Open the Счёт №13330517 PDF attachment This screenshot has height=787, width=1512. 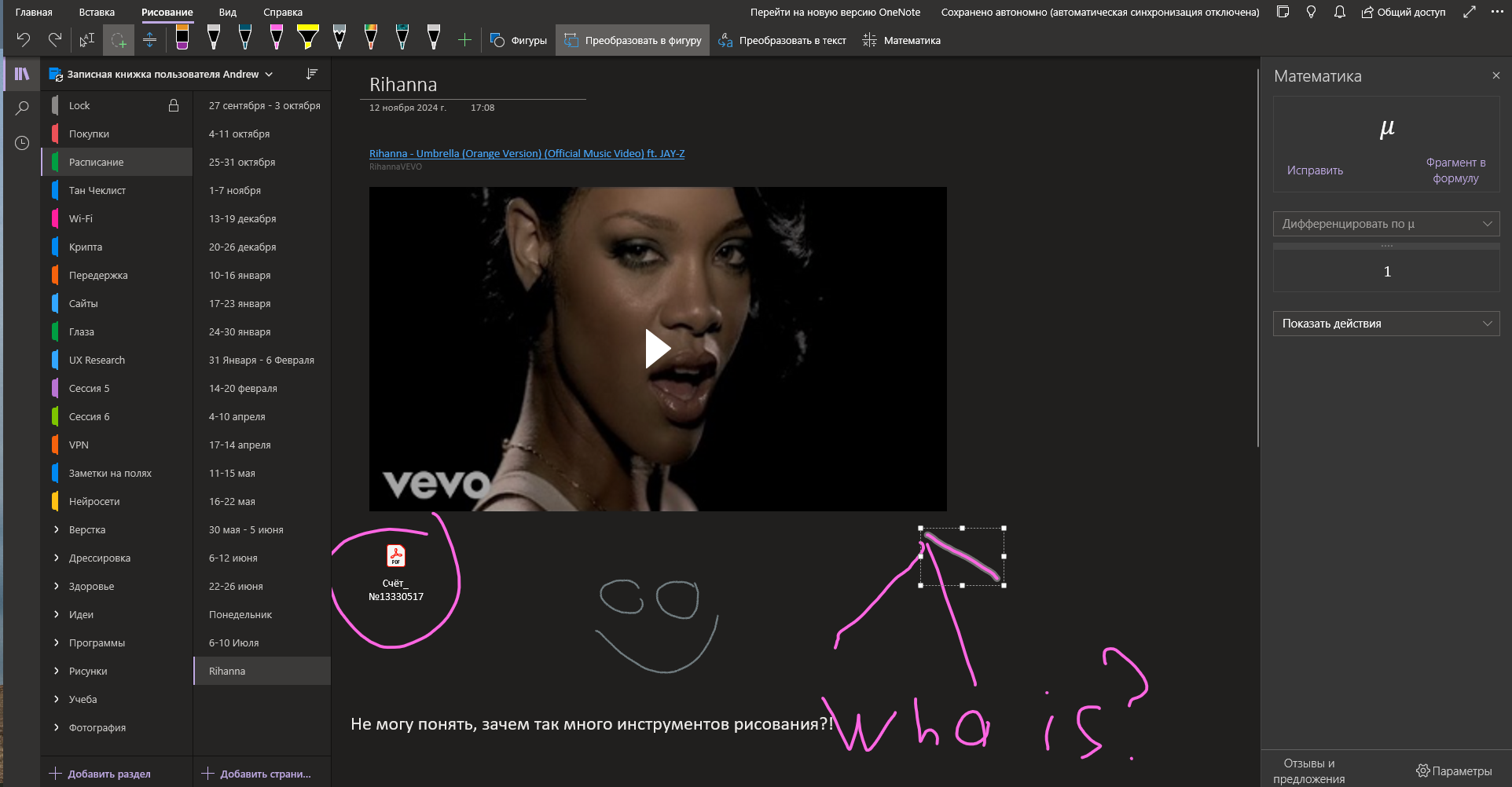tap(396, 573)
